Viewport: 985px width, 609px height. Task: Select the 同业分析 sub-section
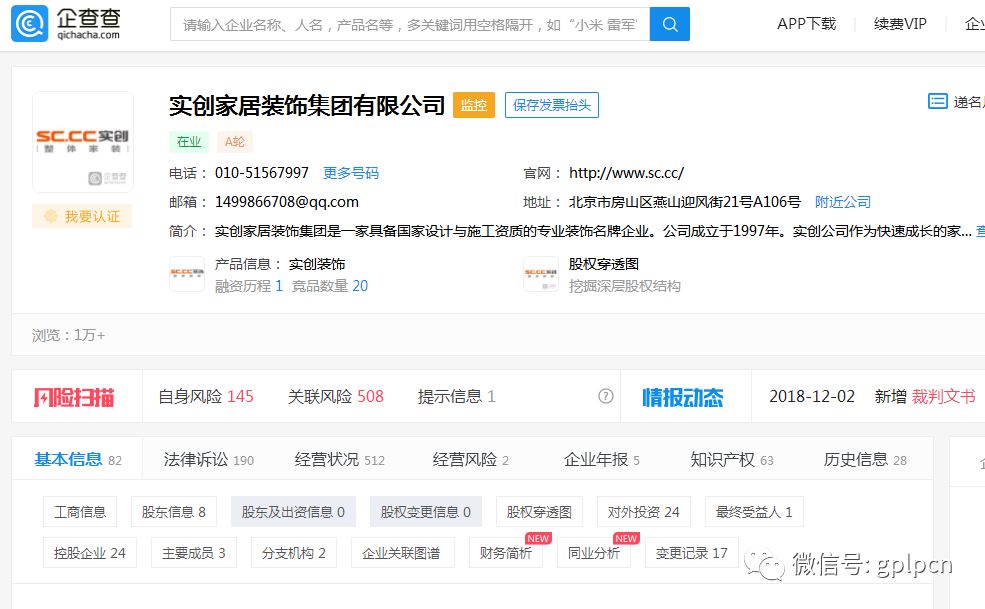coord(594,552)
